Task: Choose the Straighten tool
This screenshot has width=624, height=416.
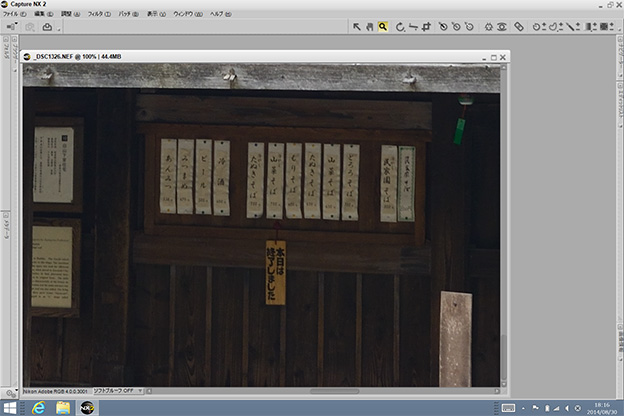Action: (x=413, y=27)
